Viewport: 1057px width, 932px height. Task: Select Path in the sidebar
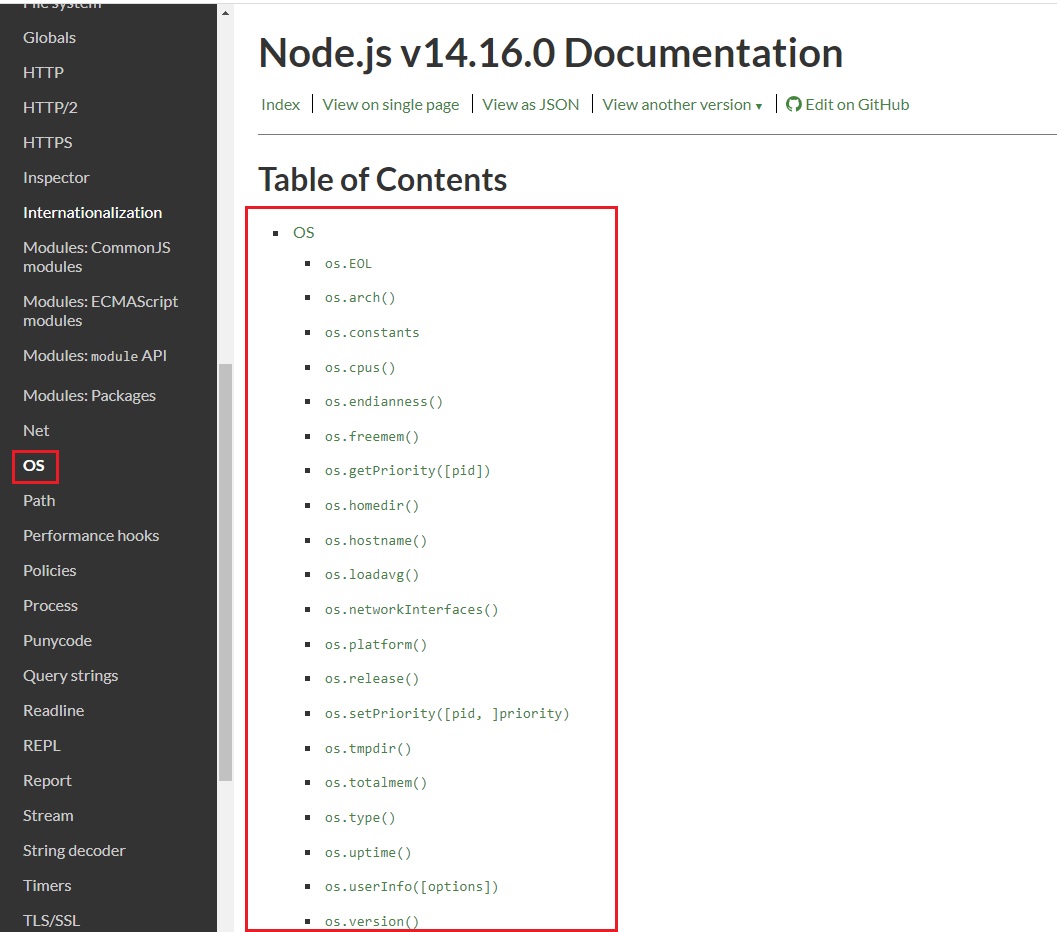39,501
